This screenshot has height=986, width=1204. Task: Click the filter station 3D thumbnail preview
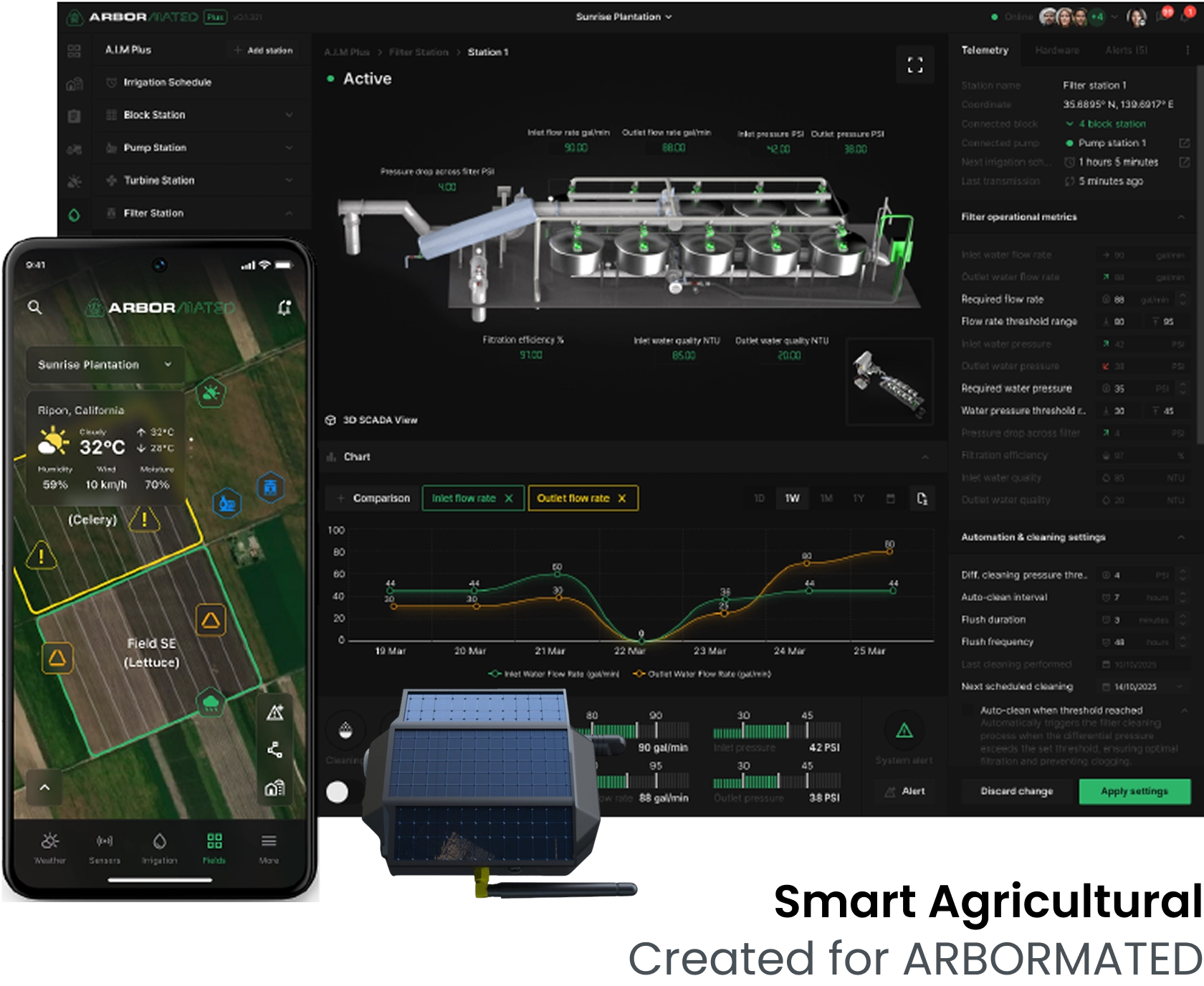[890, 383]
